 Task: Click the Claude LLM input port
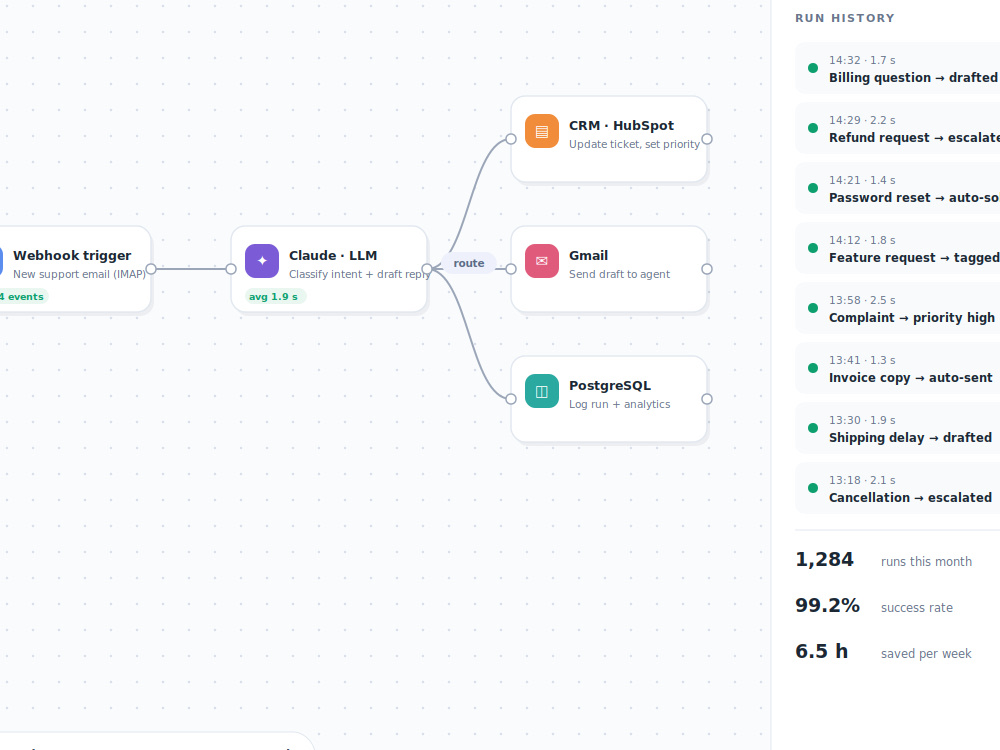231,269
